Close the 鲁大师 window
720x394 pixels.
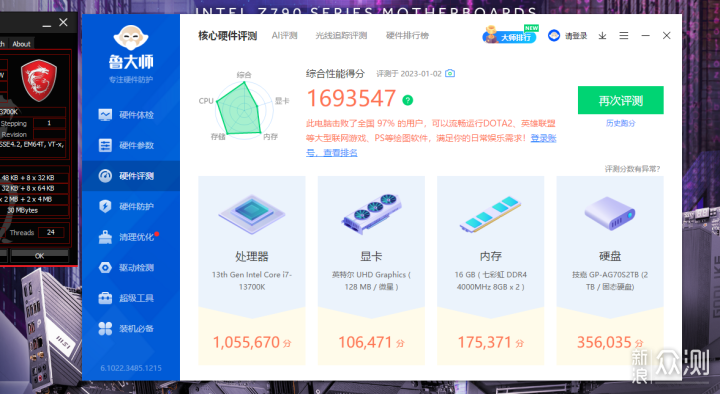(x=667, y=36)
